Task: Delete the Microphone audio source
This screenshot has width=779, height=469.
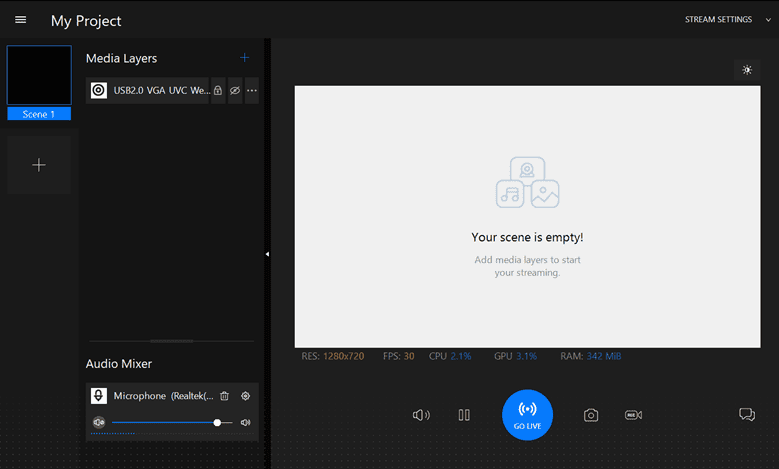Action: click(x=225, y=396)
